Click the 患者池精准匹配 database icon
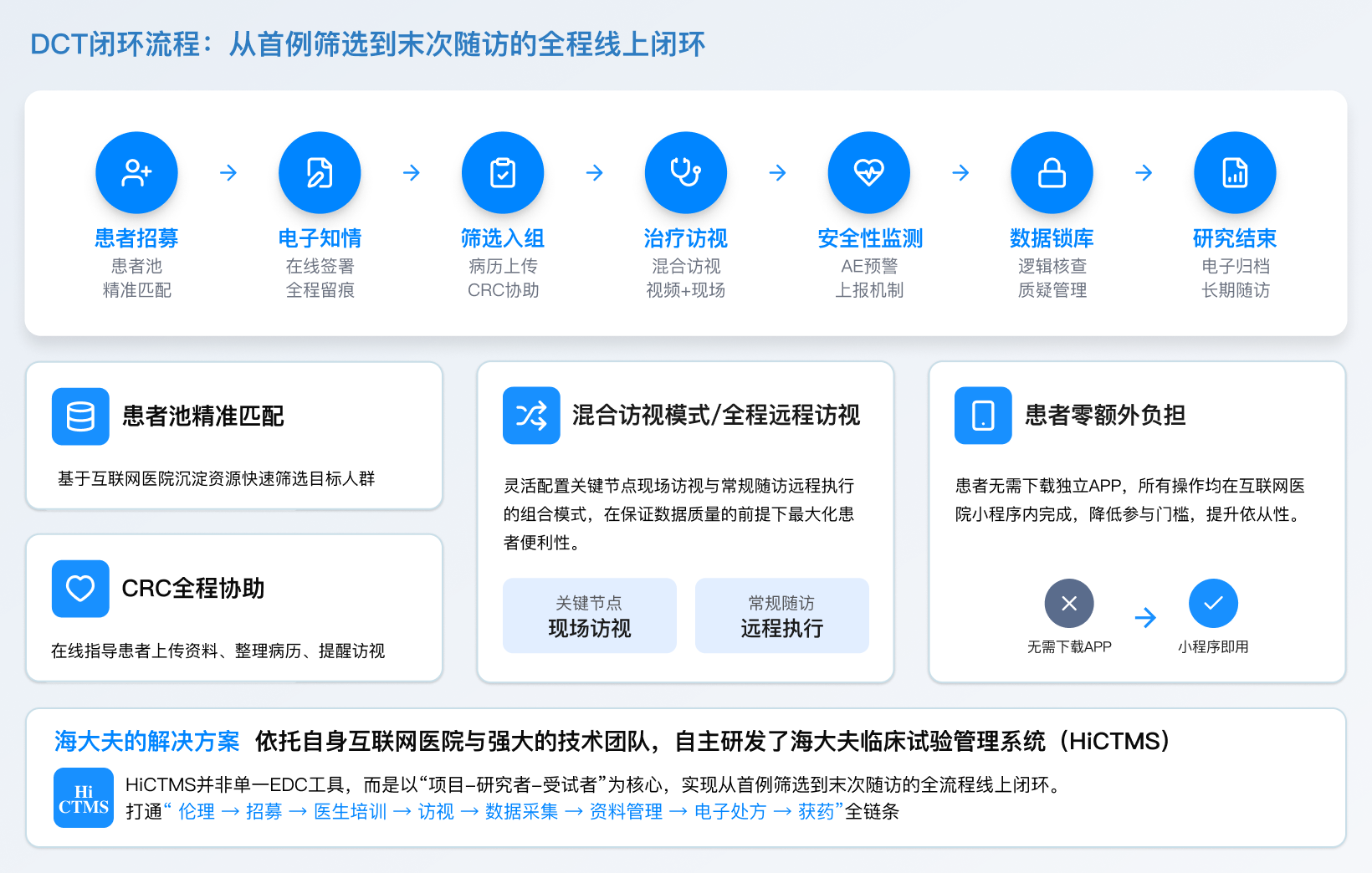1372x873 pixels. click(81, 416)
